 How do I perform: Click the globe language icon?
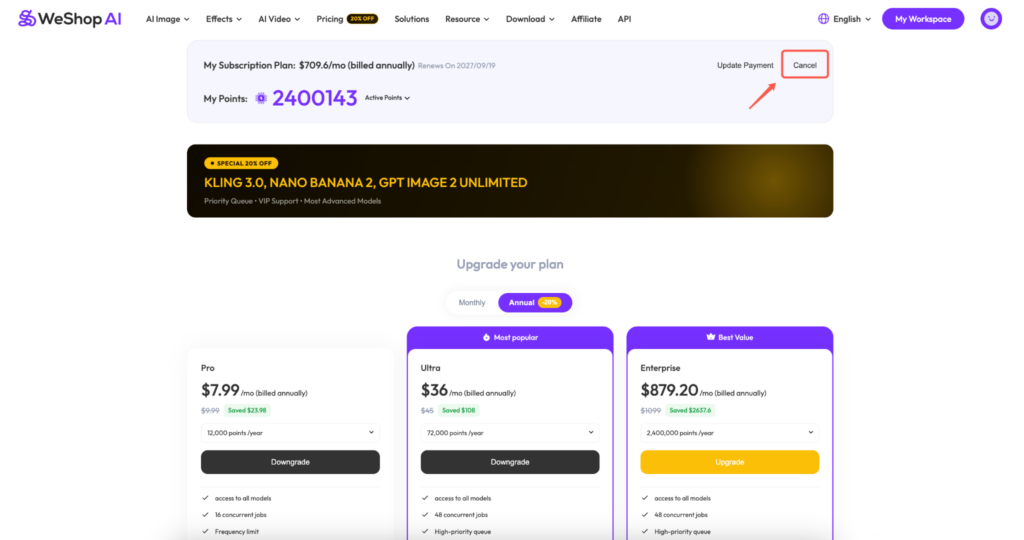[824, 19]
